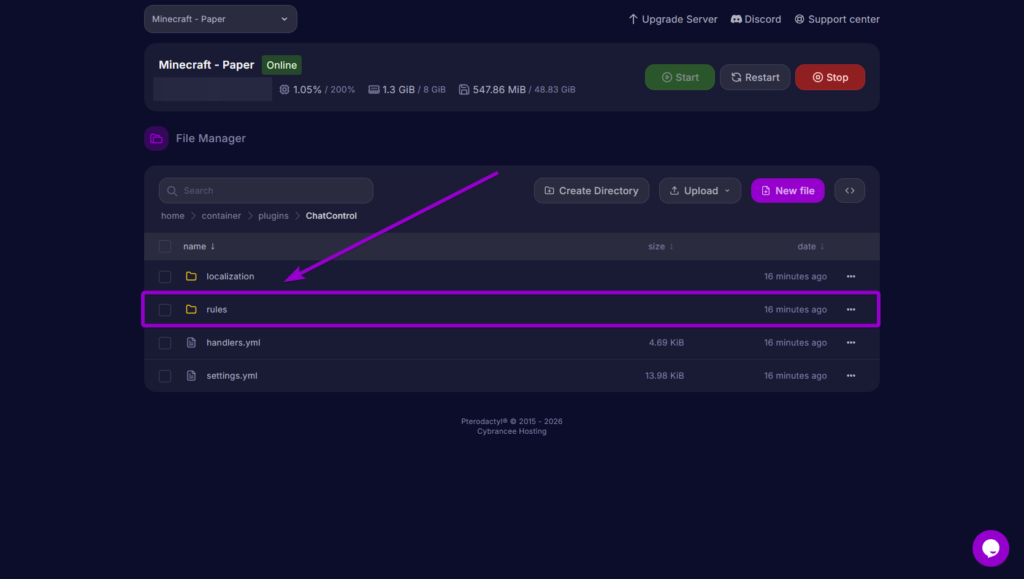Open the actions menu for handlers.yml
The width and height of the screenshot is (1024, 579).
click(x=851, y=342)
